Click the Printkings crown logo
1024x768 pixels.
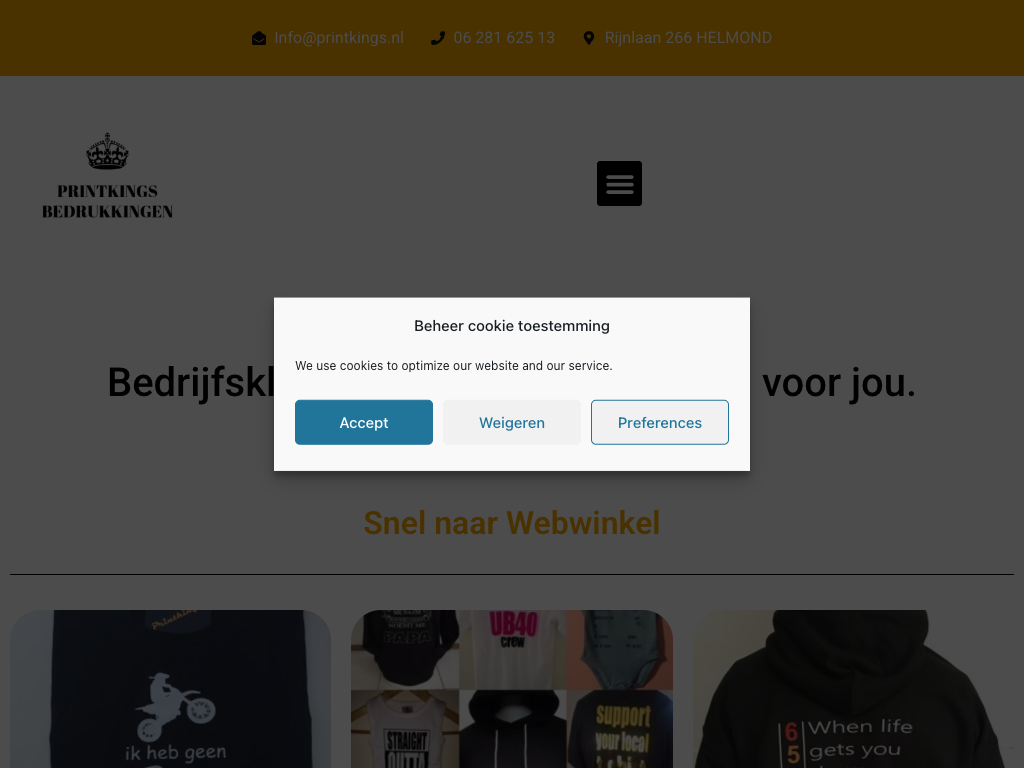(108, 152)
